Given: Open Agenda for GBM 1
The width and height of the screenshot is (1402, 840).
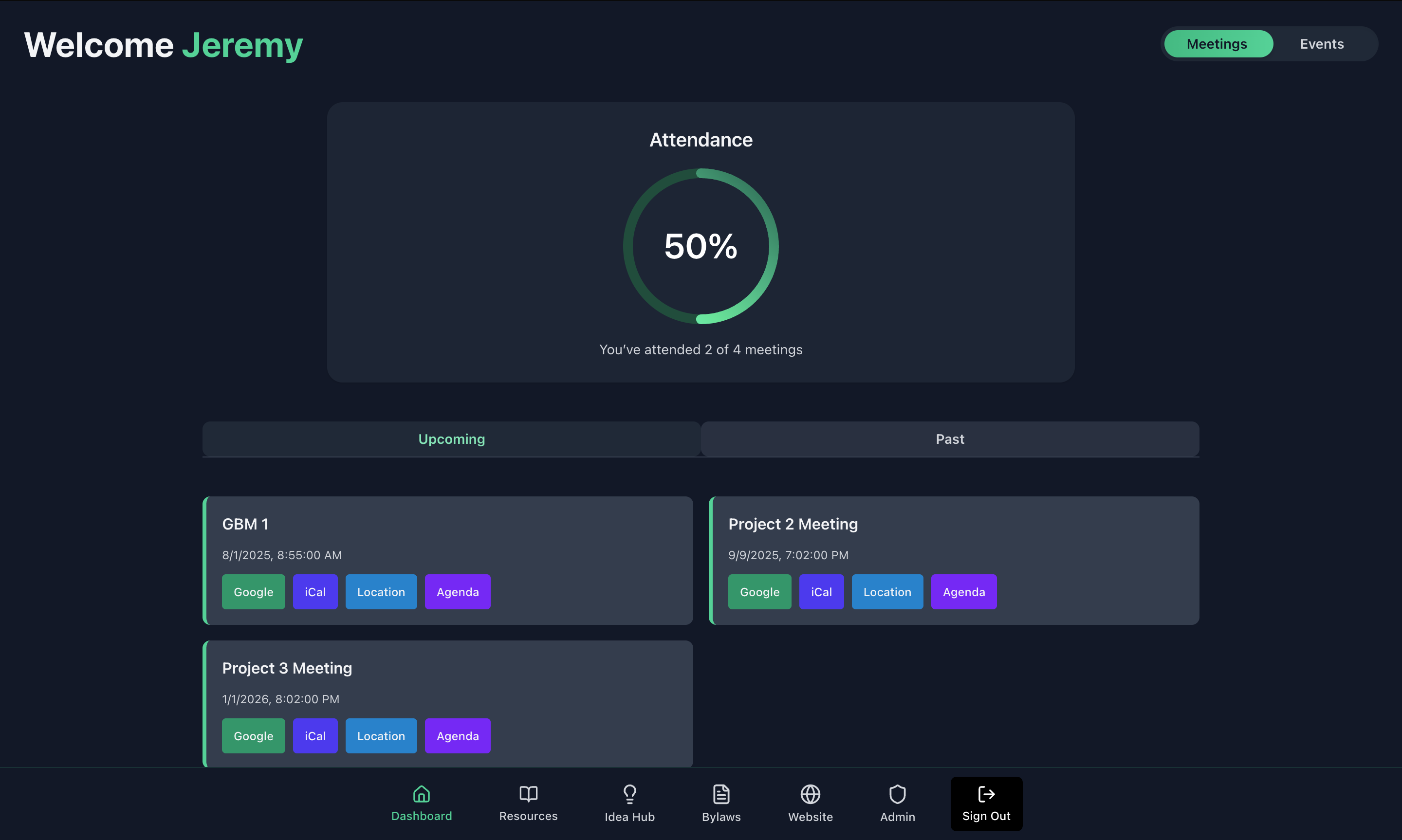Looking at the screenshot, I should pyautogui.click(x=457, y=592).
